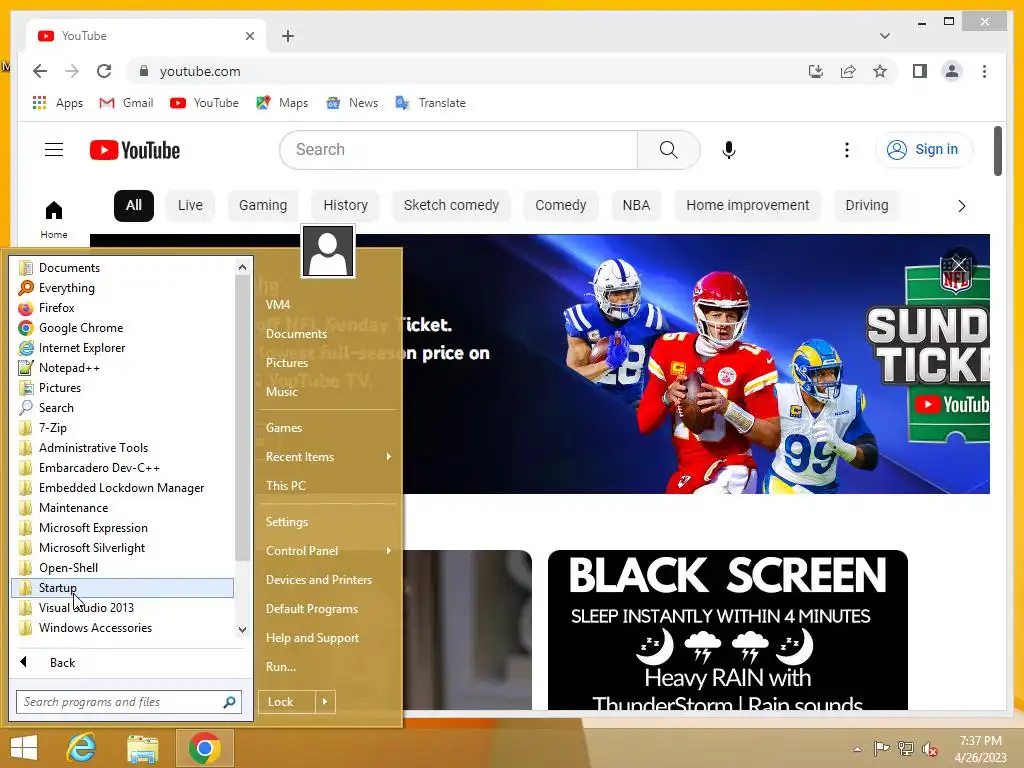Search with your voice microphone
Screen dimensions: 1024x768
[729, 150]
